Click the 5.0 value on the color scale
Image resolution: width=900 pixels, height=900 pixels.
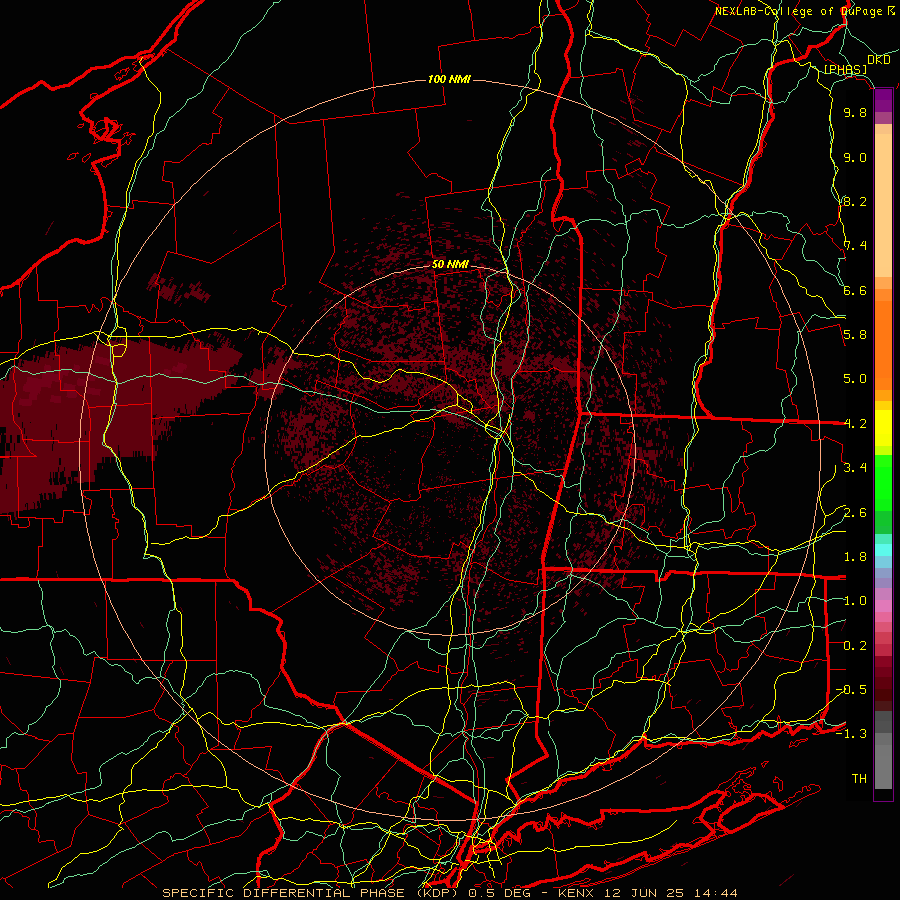click(855, 379)
